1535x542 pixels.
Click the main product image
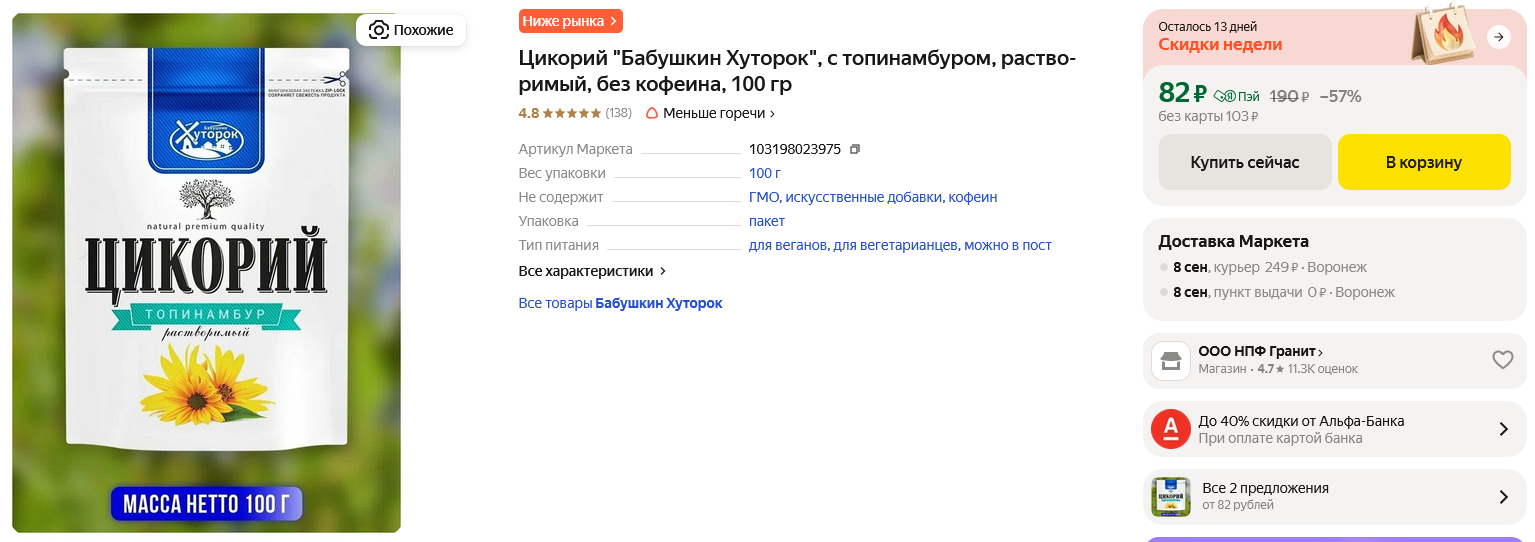206,272
